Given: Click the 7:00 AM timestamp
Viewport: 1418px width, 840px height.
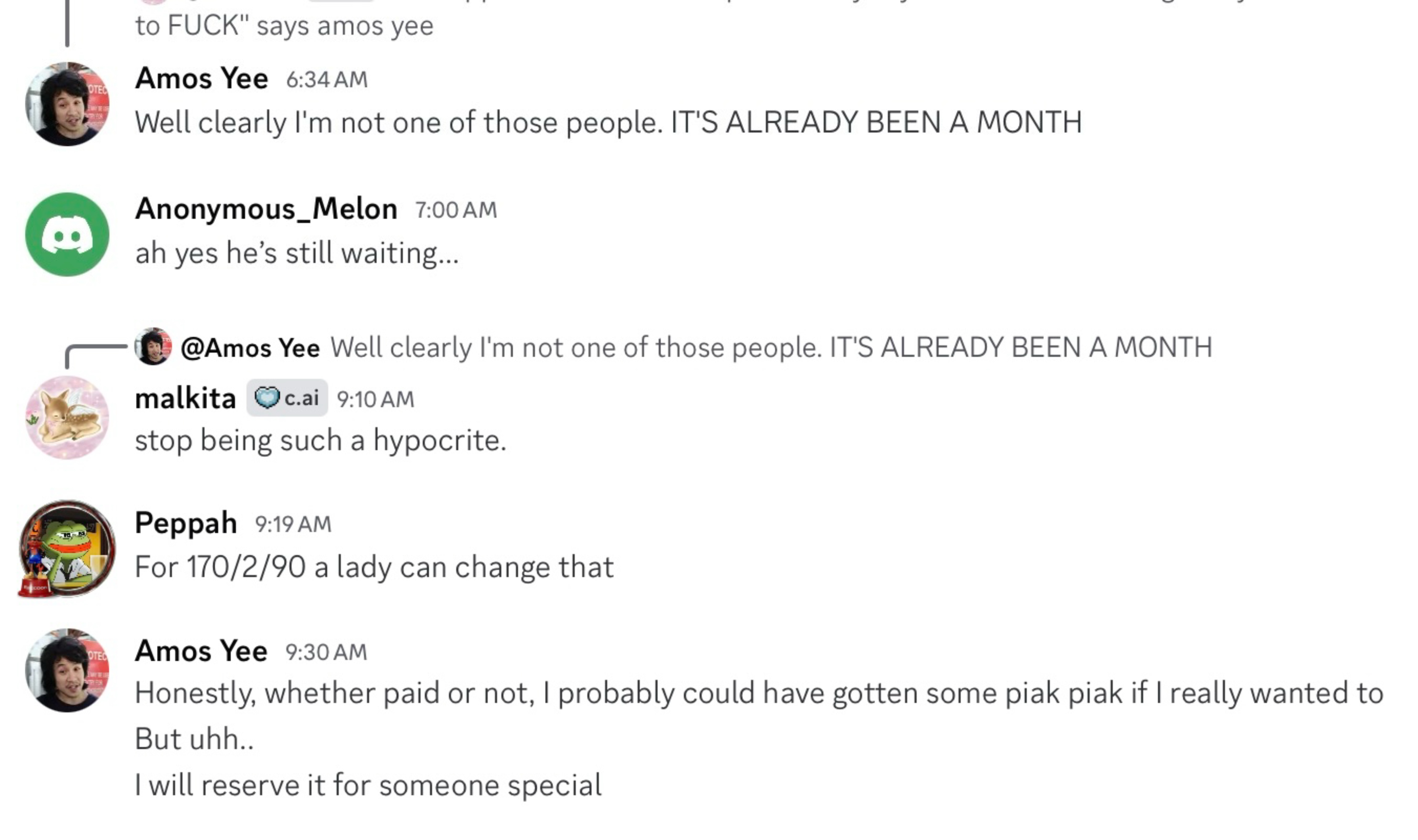Looking at the screenshot, I should (x=455, y=211).
